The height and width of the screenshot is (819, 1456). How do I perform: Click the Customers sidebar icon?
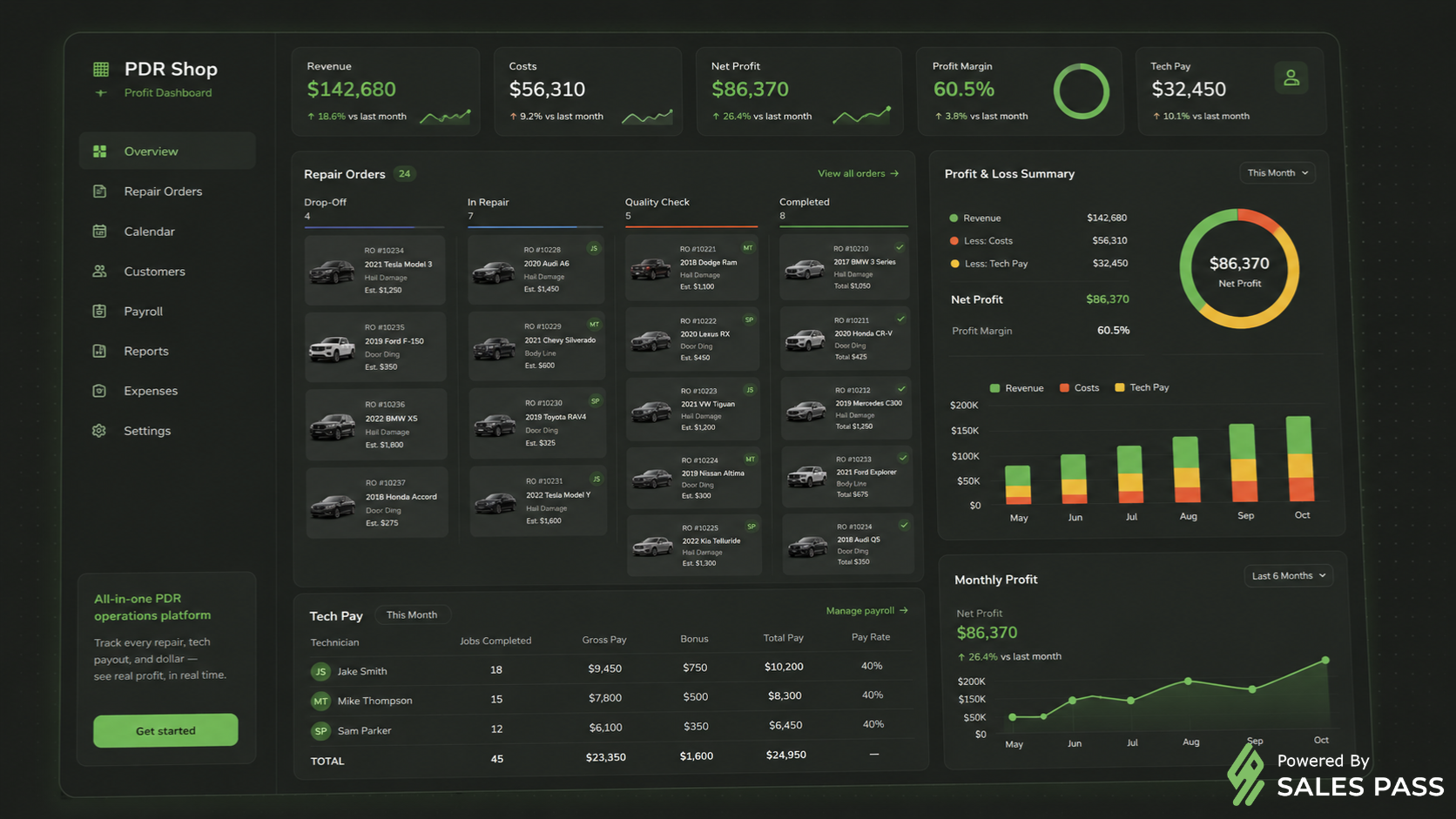(x=100, y=272)
